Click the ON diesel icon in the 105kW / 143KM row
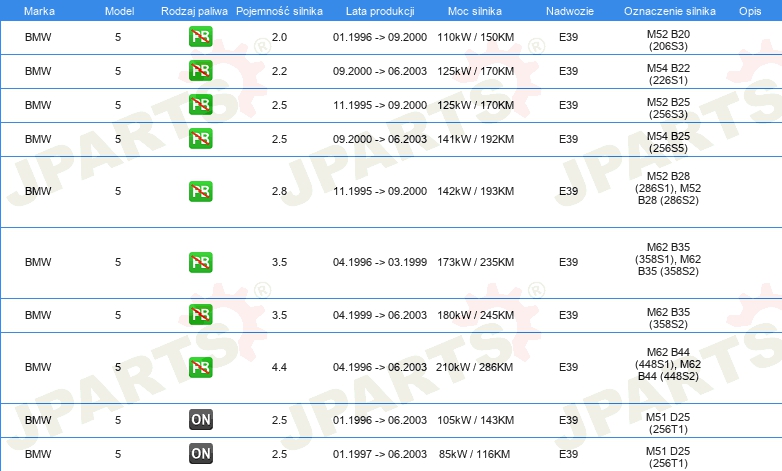 coord(200,420)
